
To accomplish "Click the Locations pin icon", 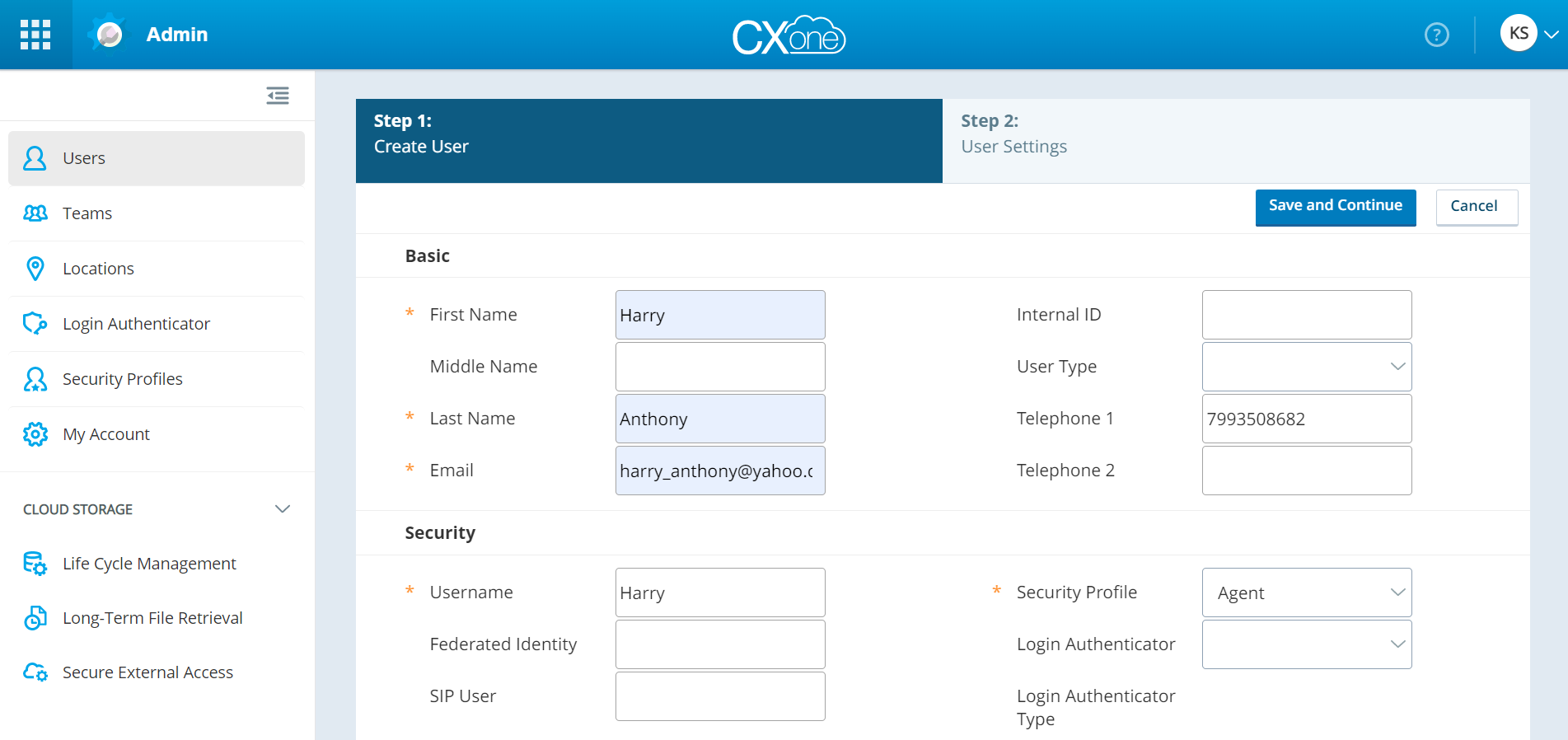I will pyautogui.click(x=35, y=269).
